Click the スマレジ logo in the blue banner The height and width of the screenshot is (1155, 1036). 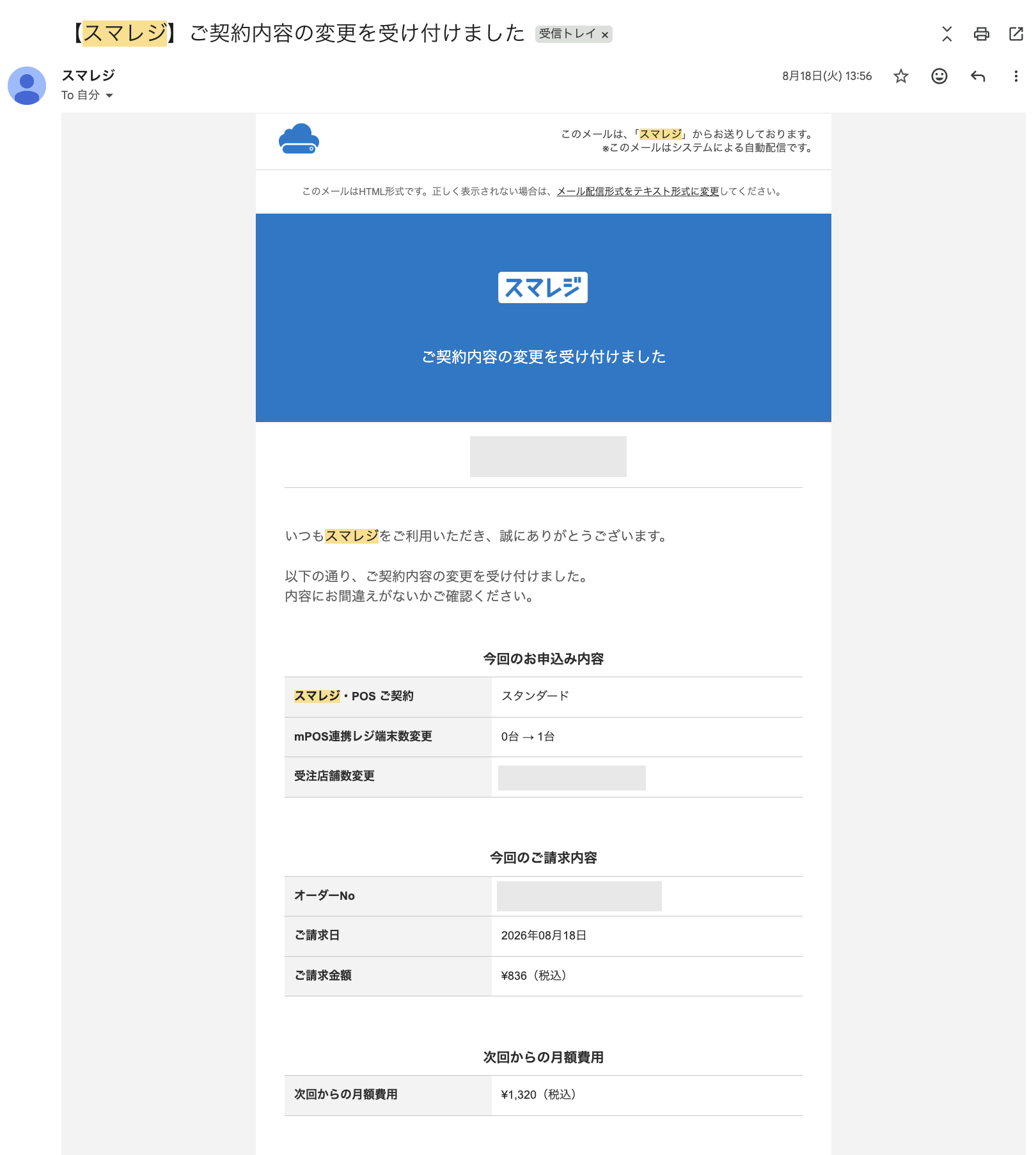(543, 288)
